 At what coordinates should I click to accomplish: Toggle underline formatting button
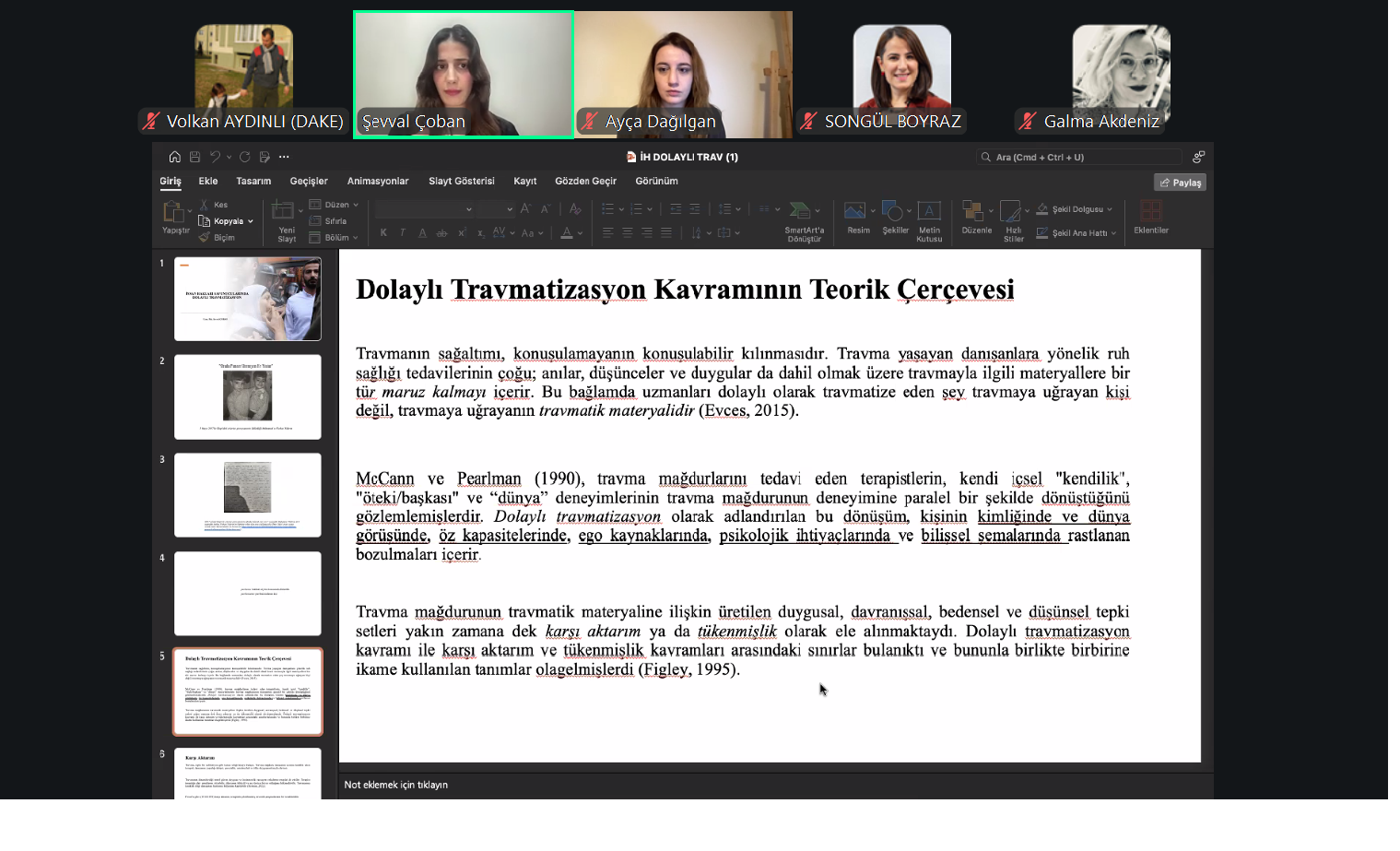pyautogui.click(x=422, y=233)
